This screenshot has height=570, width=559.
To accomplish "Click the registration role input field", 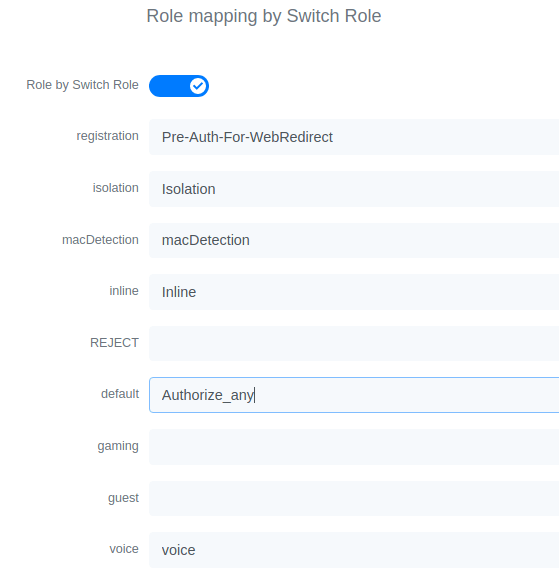I will [354, 137].
